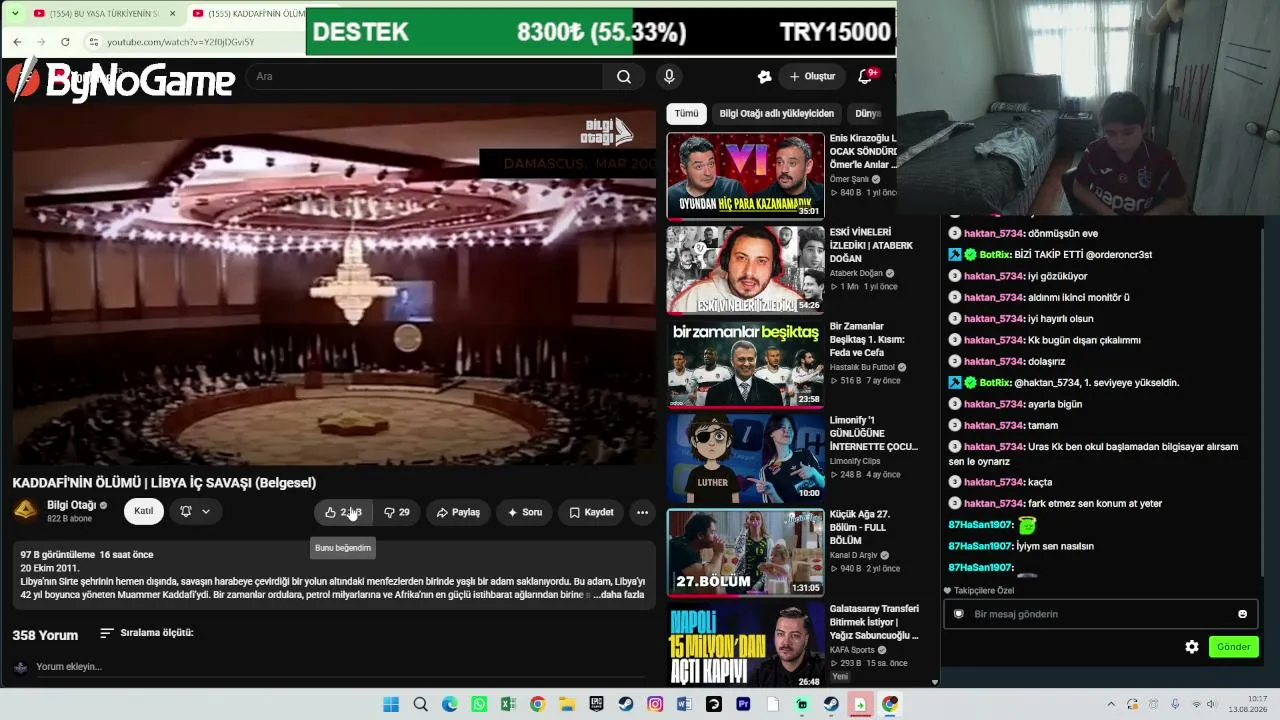
Task: Click the chat identity badge icon in message box
Action: (x=958, y=614)
